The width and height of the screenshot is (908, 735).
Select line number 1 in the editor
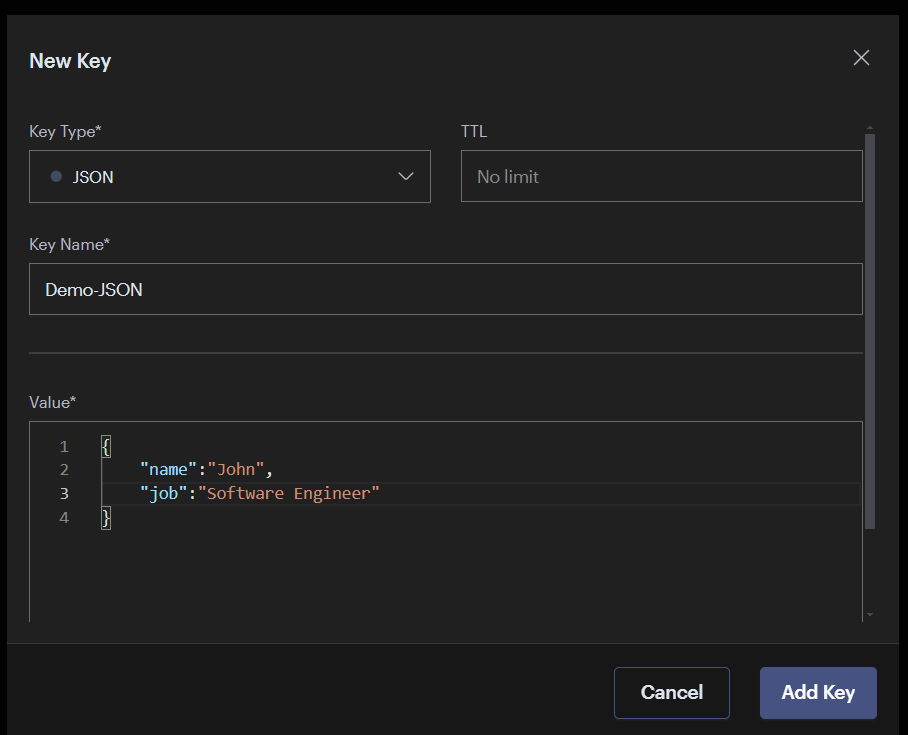click(x=63, y=446)
